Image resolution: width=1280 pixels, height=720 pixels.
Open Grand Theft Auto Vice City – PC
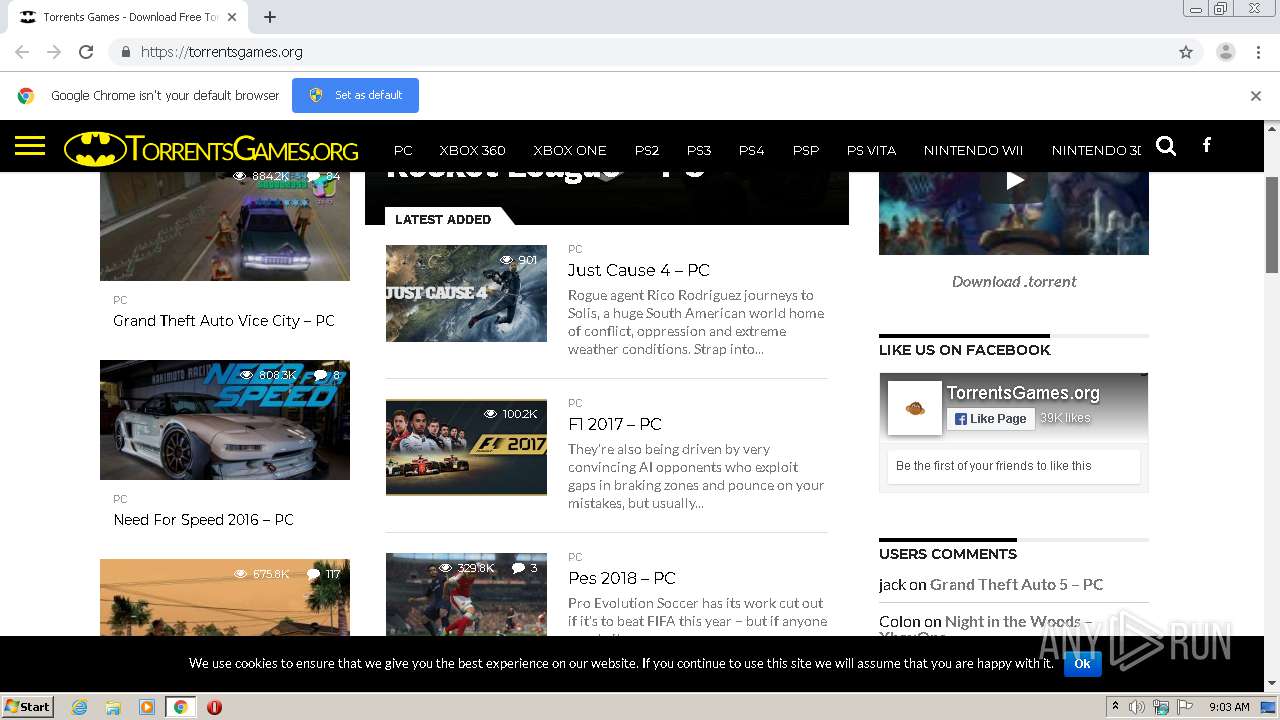point(224,321)
